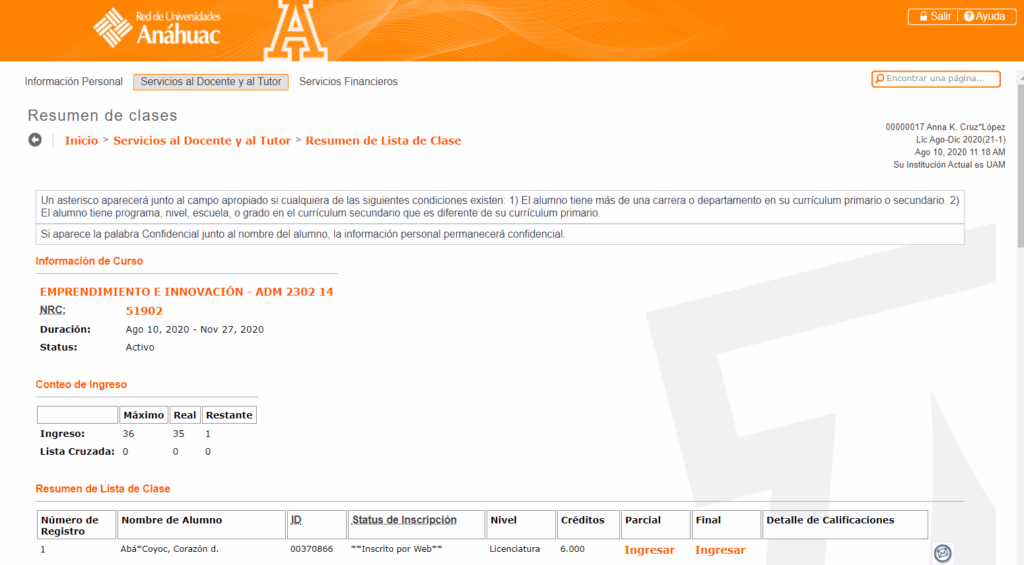Screen dimensions: 1024x565
Task: Click the vertical page scrollbar
Action: coord(1018,300)
